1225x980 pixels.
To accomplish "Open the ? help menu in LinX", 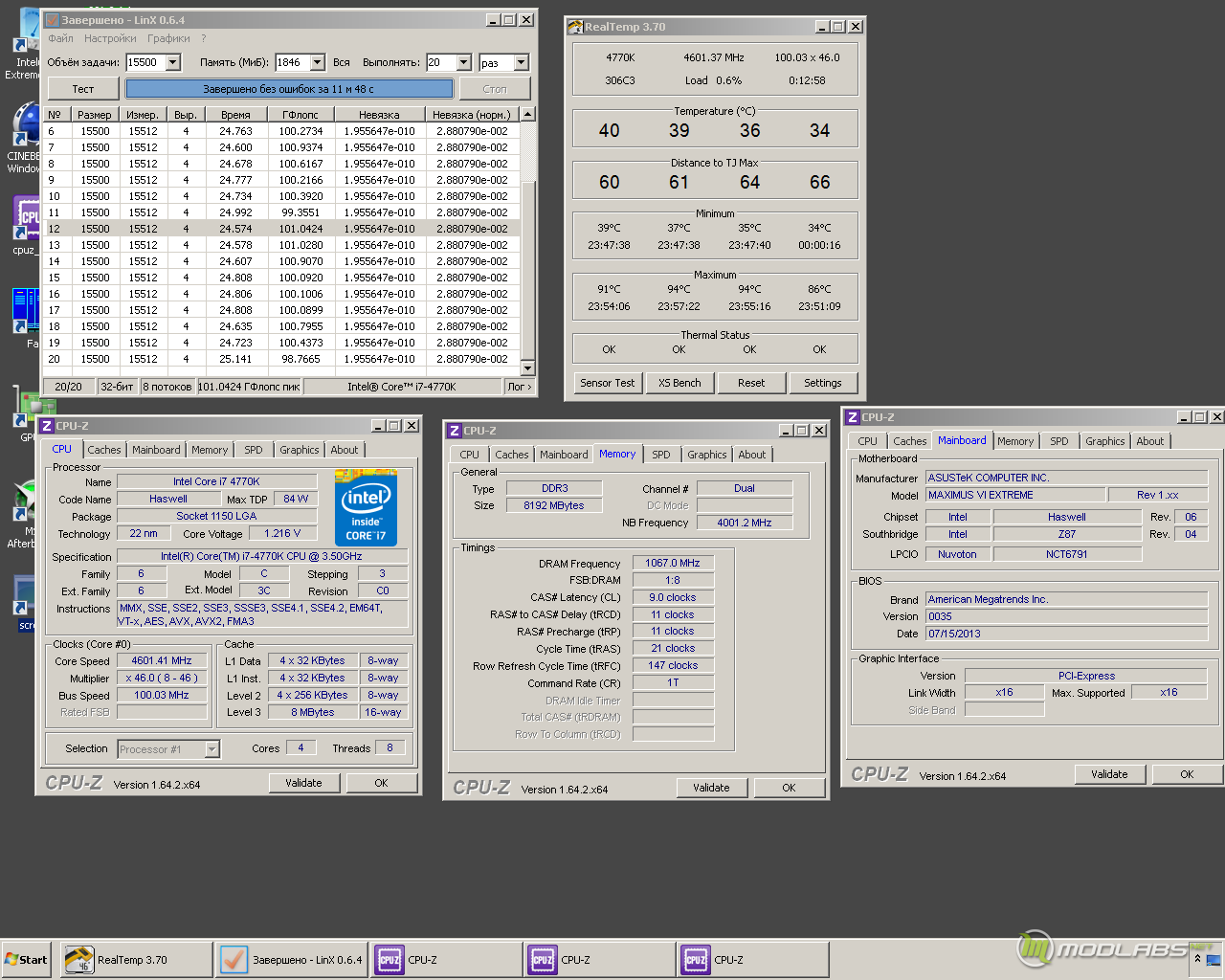I will (203, 38).
